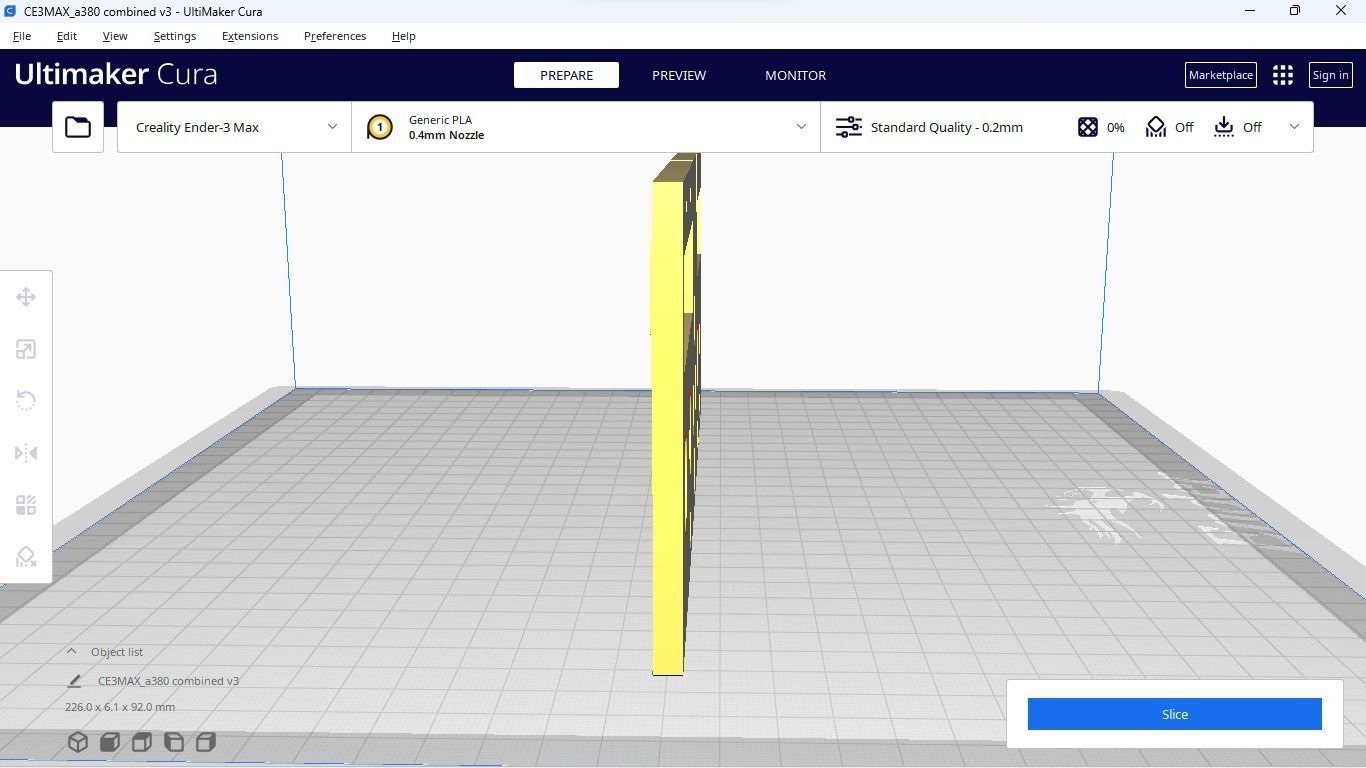Open the Extensions menu
The height and width of the screenshot is (768, 1366).
pos(250,36)
